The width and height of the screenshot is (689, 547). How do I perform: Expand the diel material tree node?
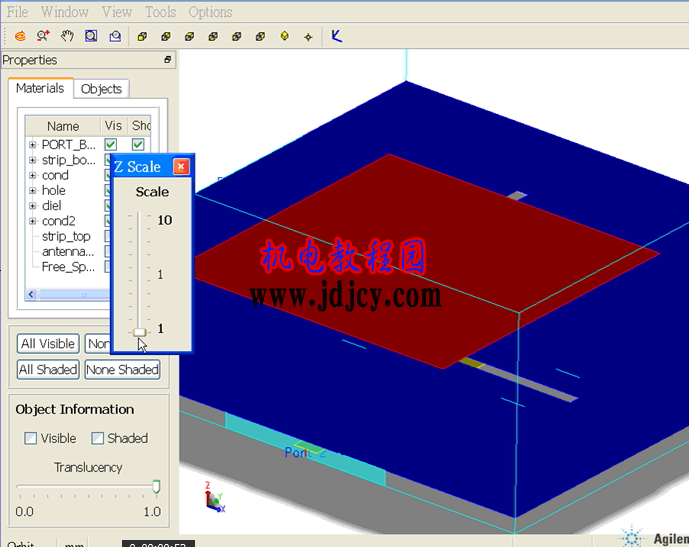33,206
